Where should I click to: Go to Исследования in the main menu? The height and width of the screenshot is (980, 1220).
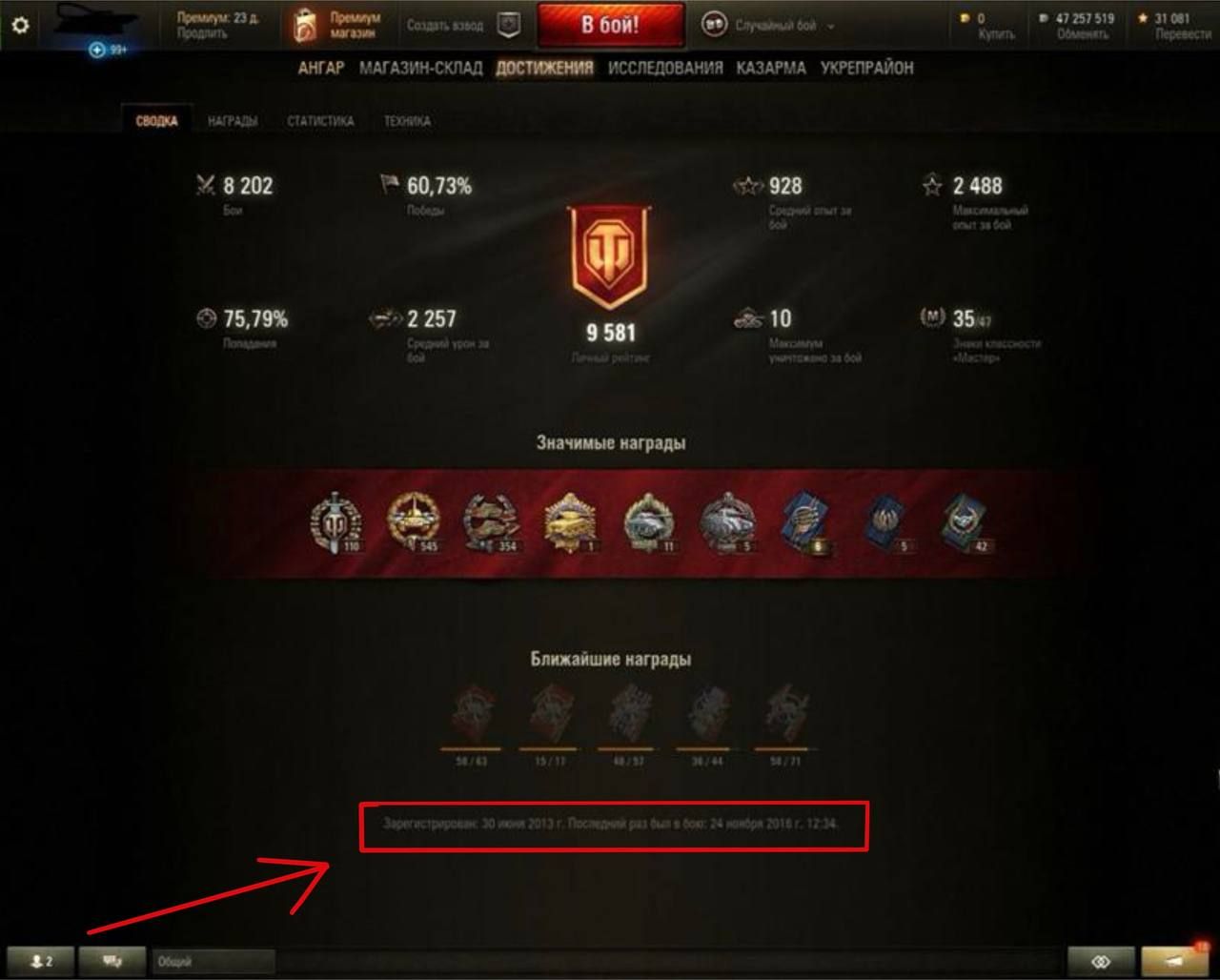[x=665, y=69]
